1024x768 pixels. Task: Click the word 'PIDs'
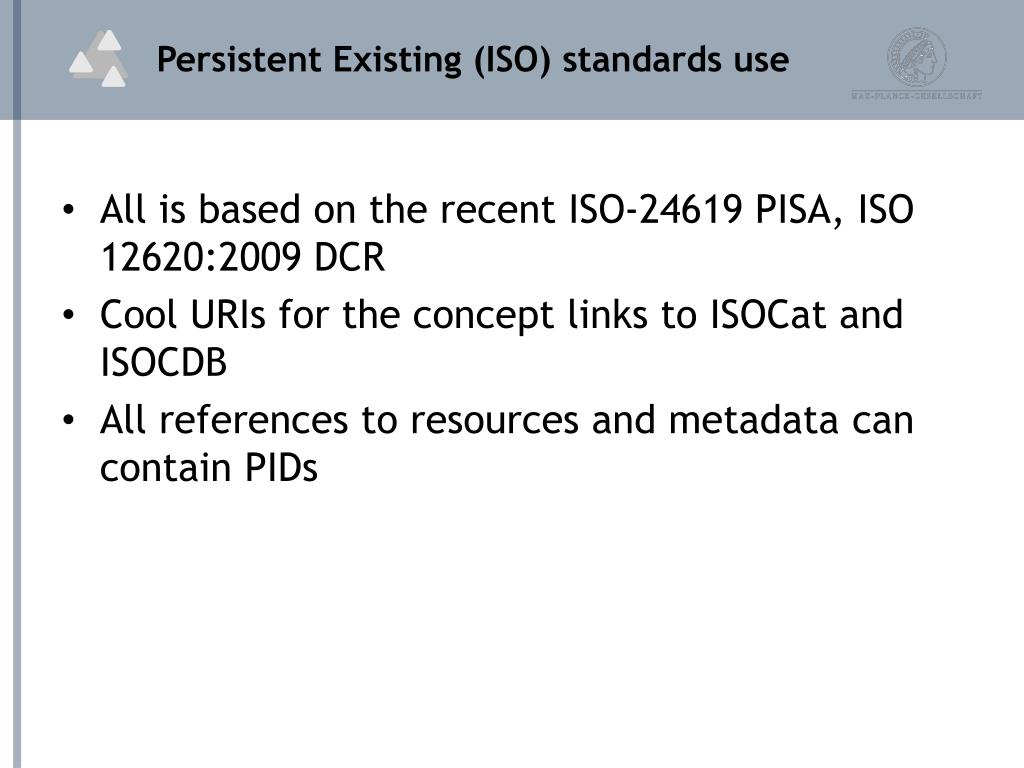coord(281,468)
